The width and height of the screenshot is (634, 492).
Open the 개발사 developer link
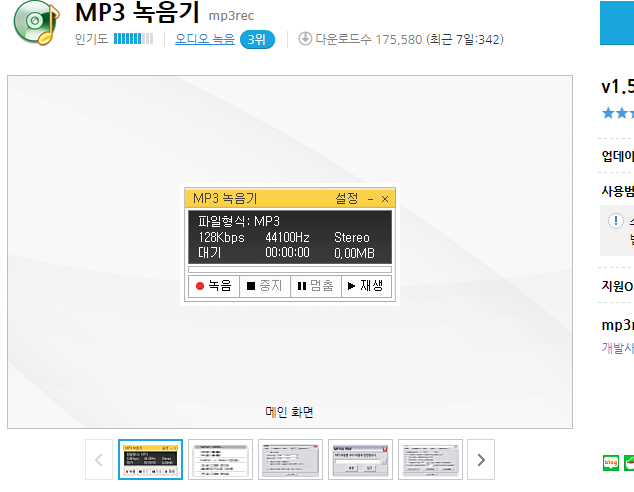click(618, 348)
